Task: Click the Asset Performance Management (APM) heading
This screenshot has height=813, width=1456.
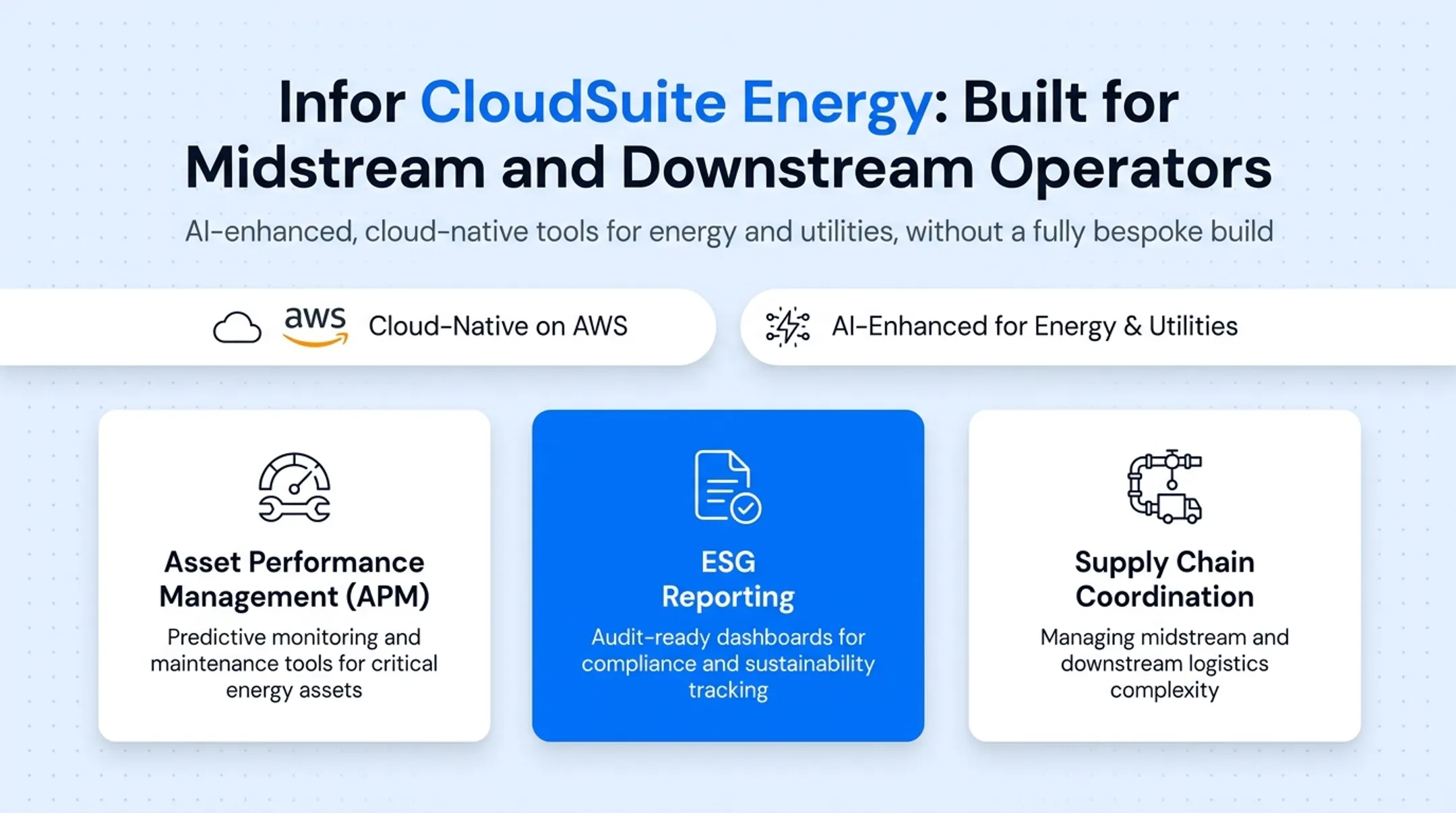Action: [x=294, y=579]
